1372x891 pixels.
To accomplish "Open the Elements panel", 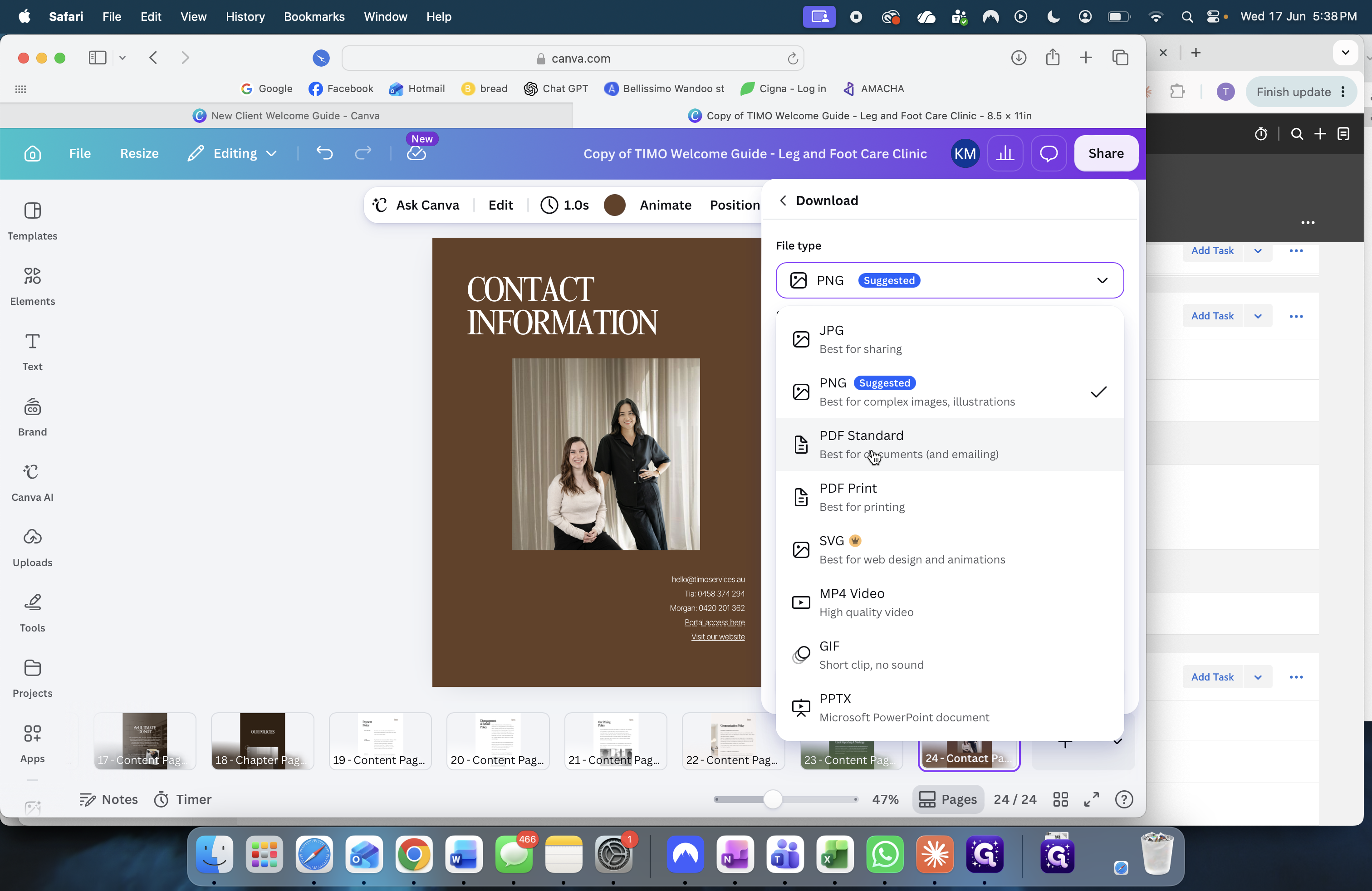I will click(32, 286).
